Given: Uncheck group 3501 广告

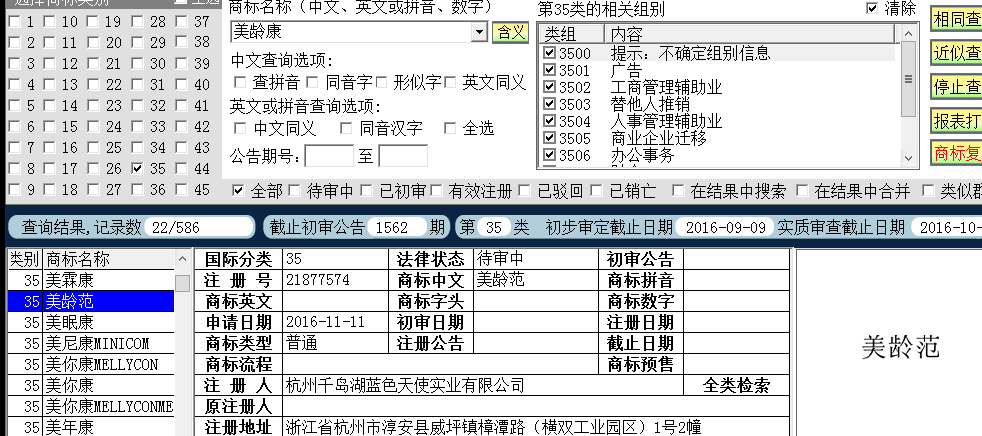Looking at the screenshot, I should click(x=550, y=70).
